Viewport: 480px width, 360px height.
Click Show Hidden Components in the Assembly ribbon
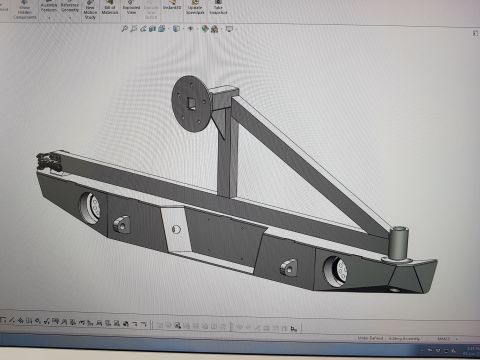(24, 10)
